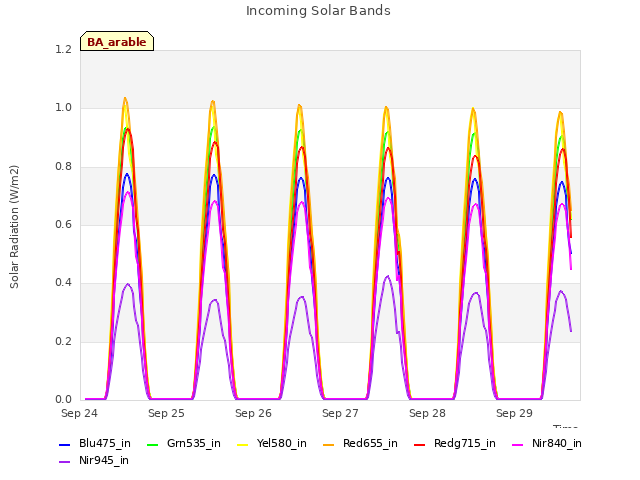Click the Sep 26 blue Blu475_in peak

[301, 178]
